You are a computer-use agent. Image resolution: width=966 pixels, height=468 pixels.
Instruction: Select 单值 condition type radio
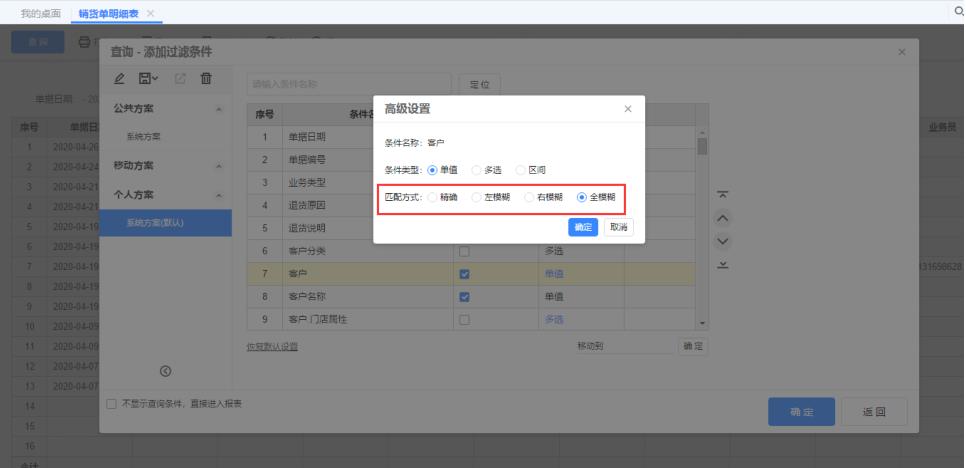432,170
